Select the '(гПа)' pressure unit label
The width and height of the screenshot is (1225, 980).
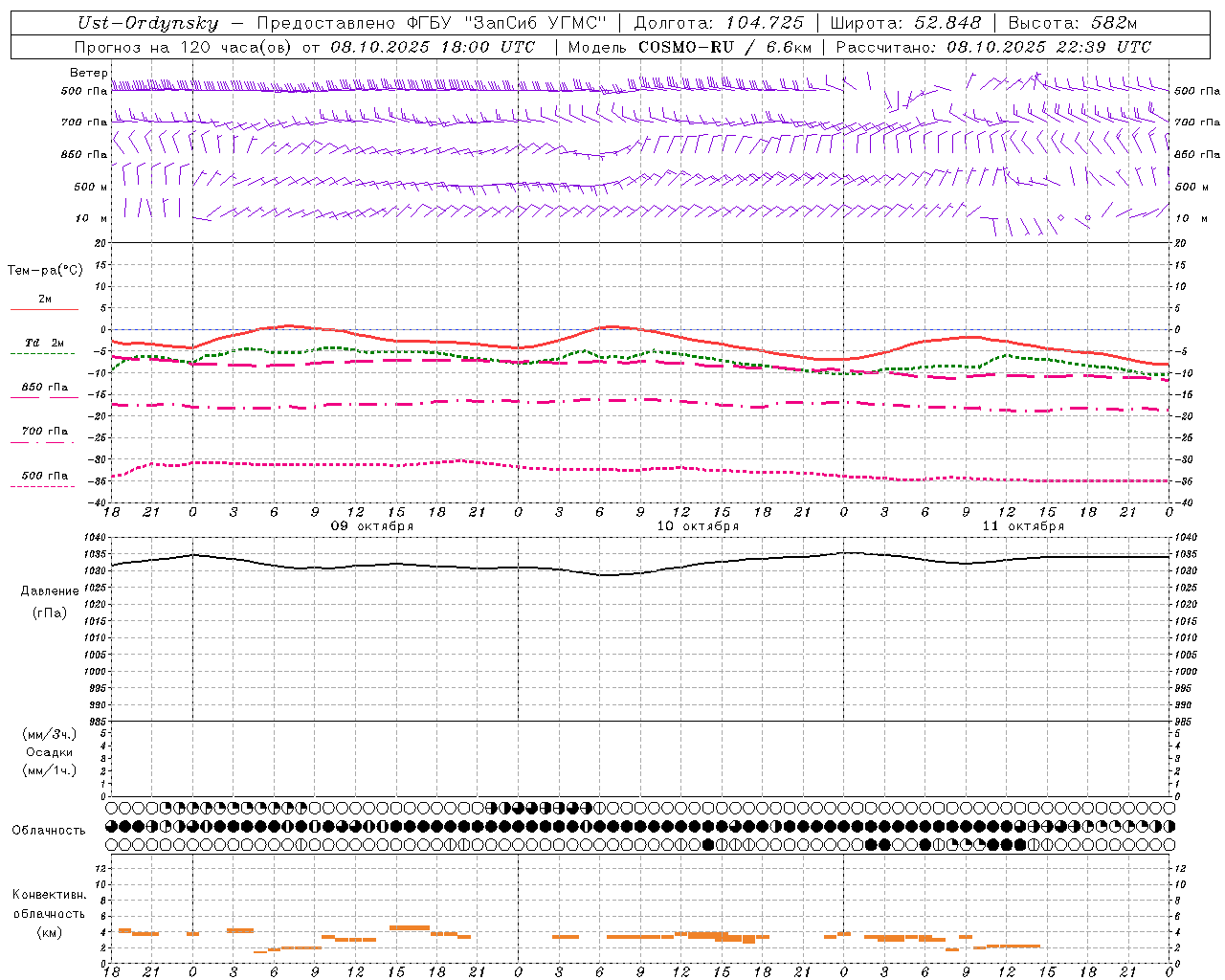(50, 612)
